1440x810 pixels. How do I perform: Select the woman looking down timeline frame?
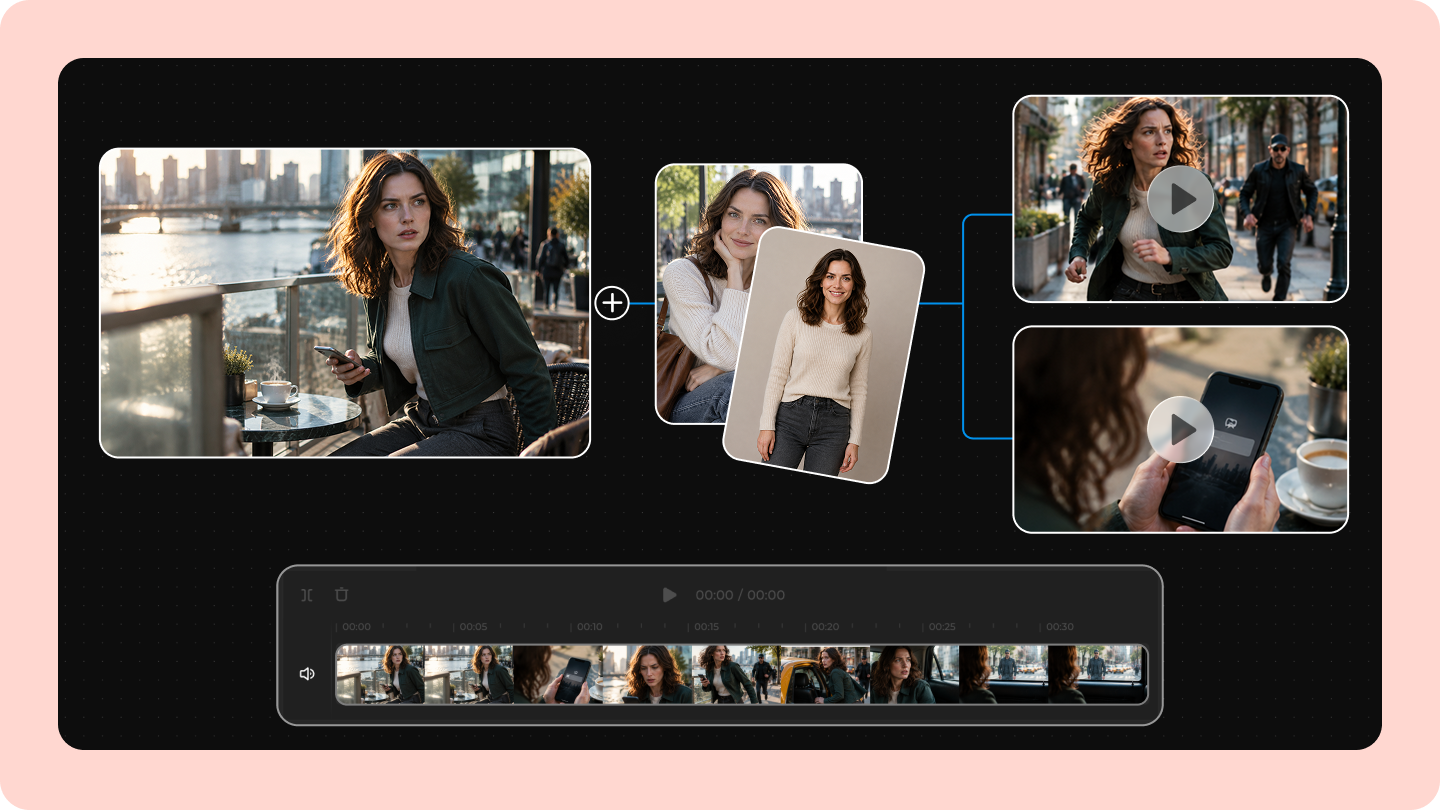pyautogui.click(x=647, y=674)
